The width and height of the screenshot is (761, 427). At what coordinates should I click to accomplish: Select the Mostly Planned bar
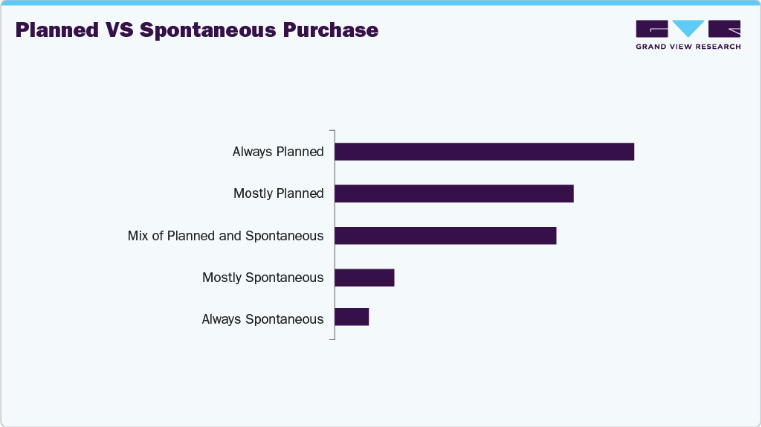tap(454, 193)
